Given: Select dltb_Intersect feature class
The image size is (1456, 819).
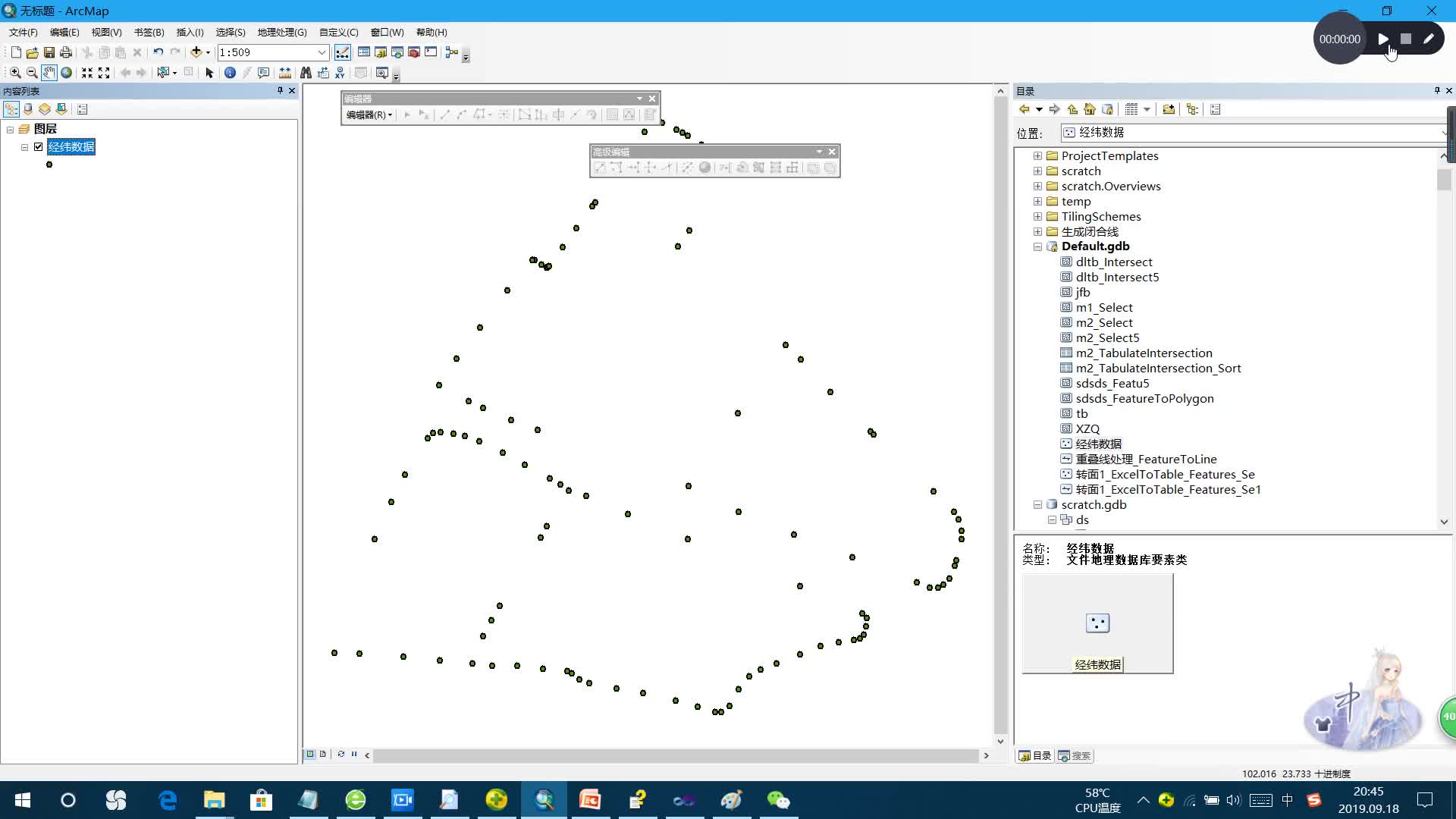Looking at the screenshot, I should coord(1114,262).
